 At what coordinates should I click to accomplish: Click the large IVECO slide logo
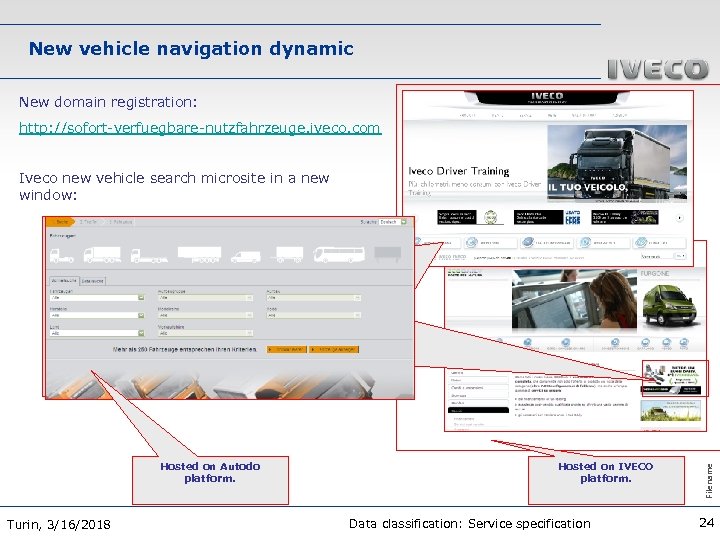[658, 69]
